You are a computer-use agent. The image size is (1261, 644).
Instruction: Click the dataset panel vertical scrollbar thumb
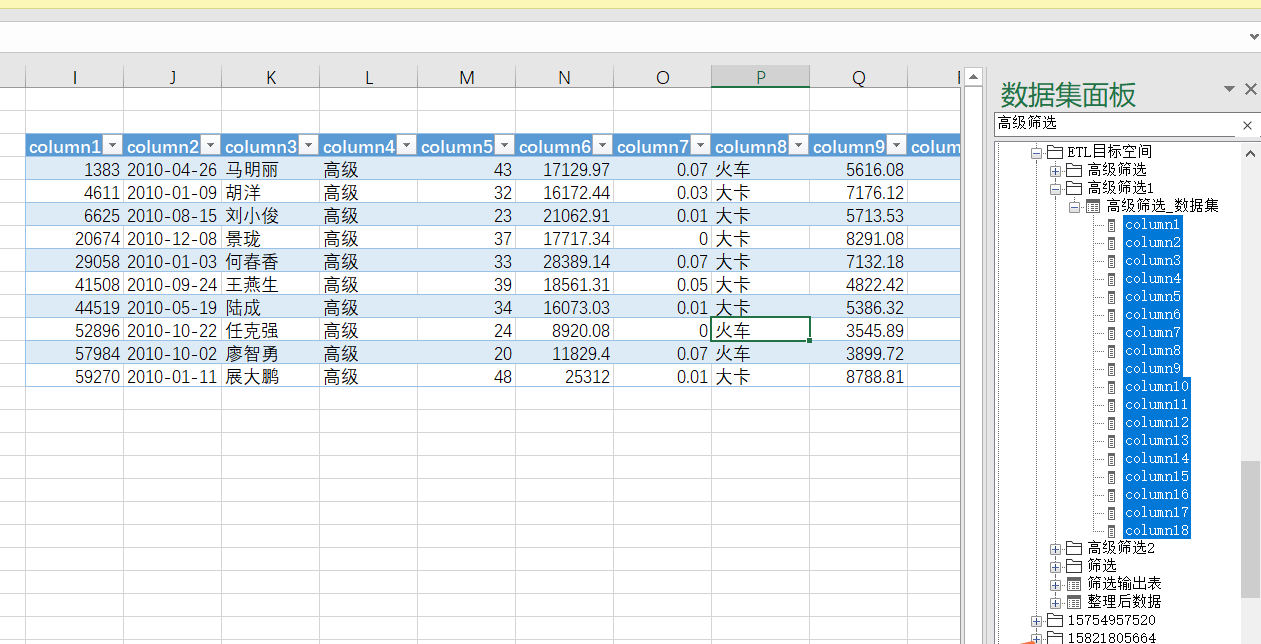pos(1250,528)
